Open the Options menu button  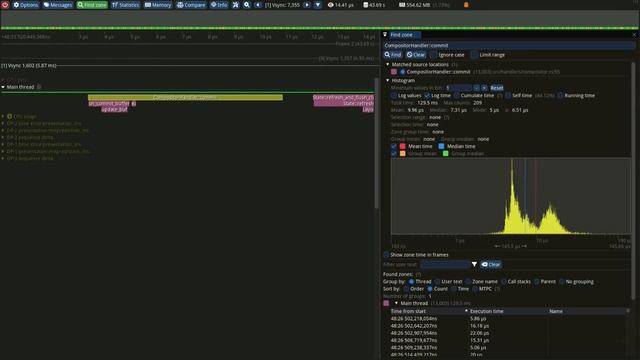click(x=26, y=5)
